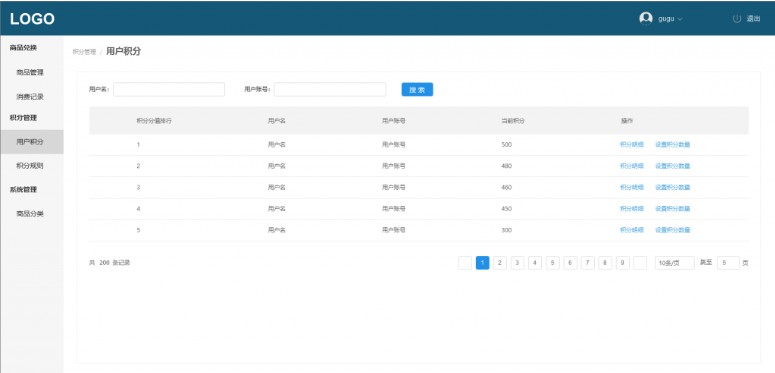Click the 商品兑换 sidebar group heading
This screenshot has width=775, height=373.
23,48
